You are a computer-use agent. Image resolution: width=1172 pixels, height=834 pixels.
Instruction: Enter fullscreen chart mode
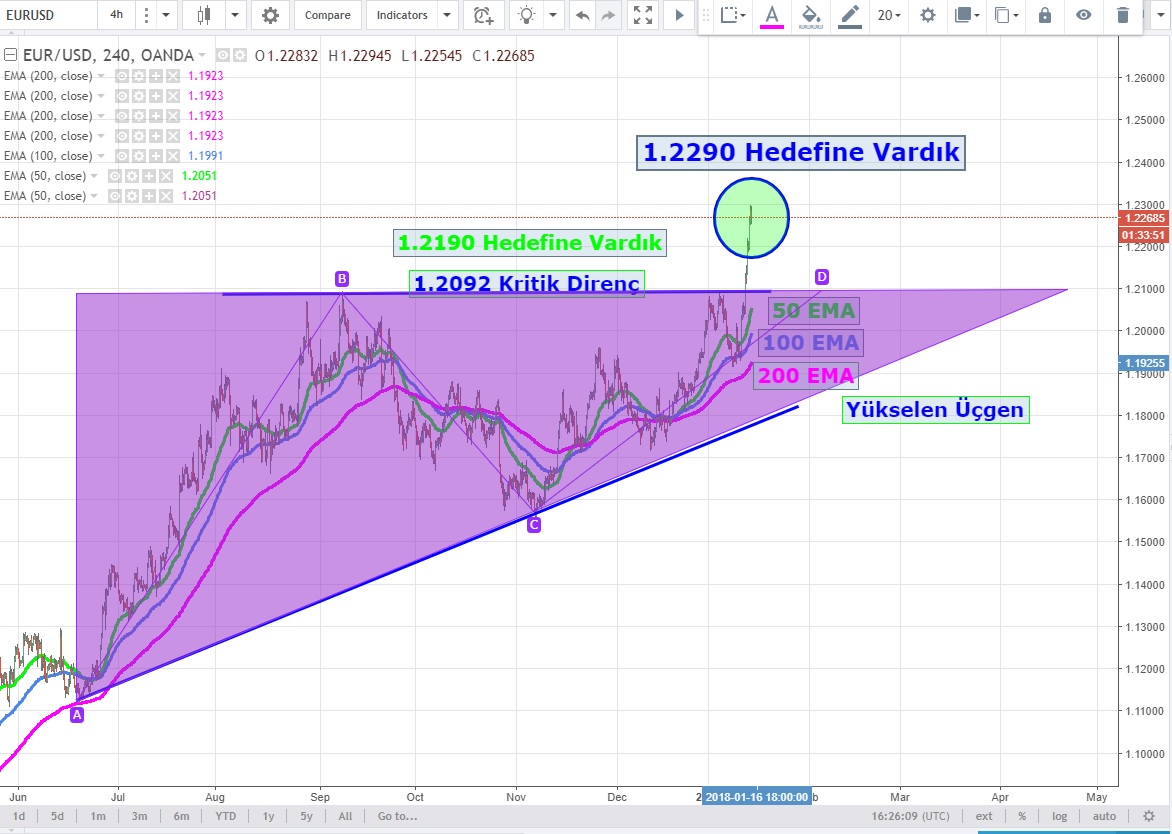[x=643, y=15]
